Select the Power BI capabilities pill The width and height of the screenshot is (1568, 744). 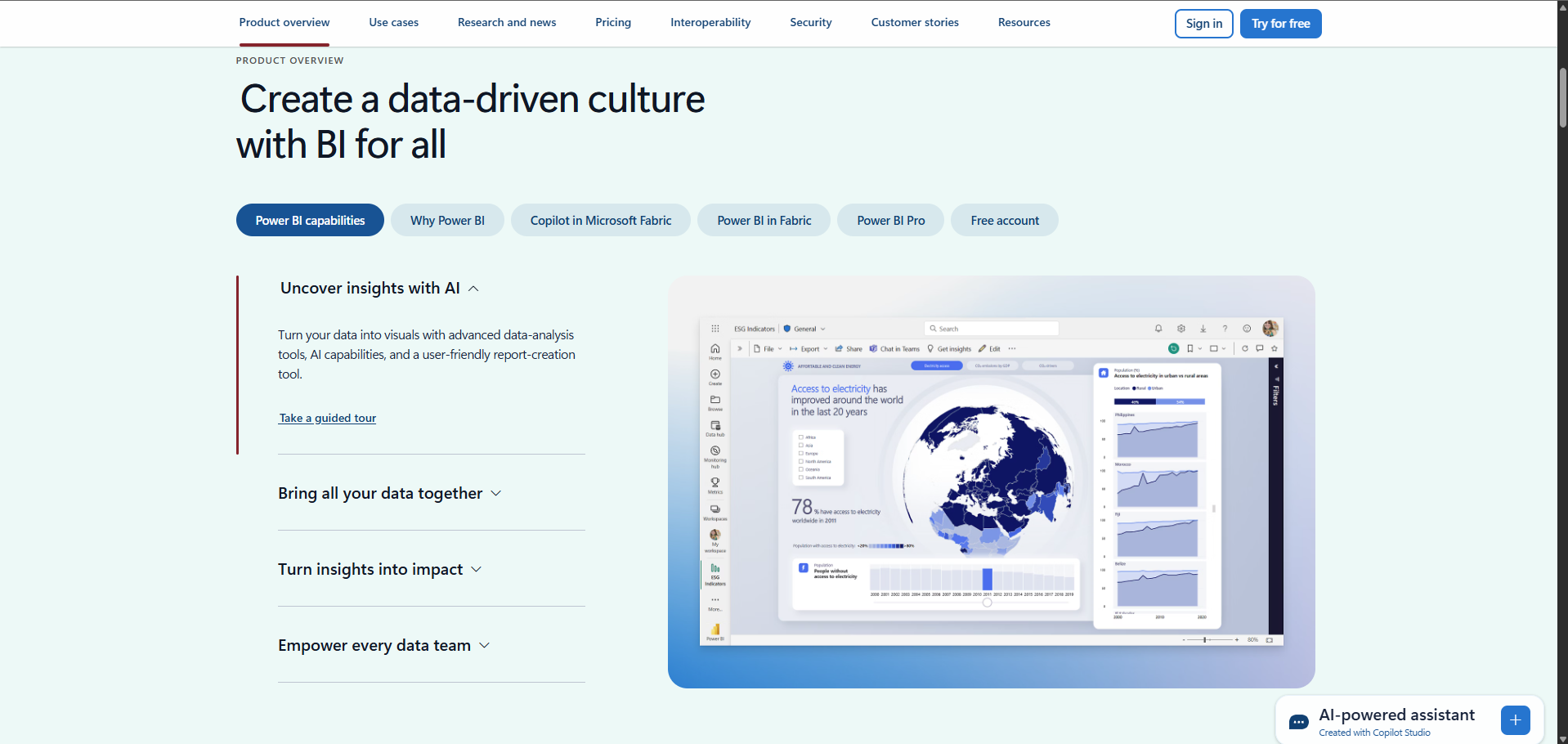[x=310, y=220]
